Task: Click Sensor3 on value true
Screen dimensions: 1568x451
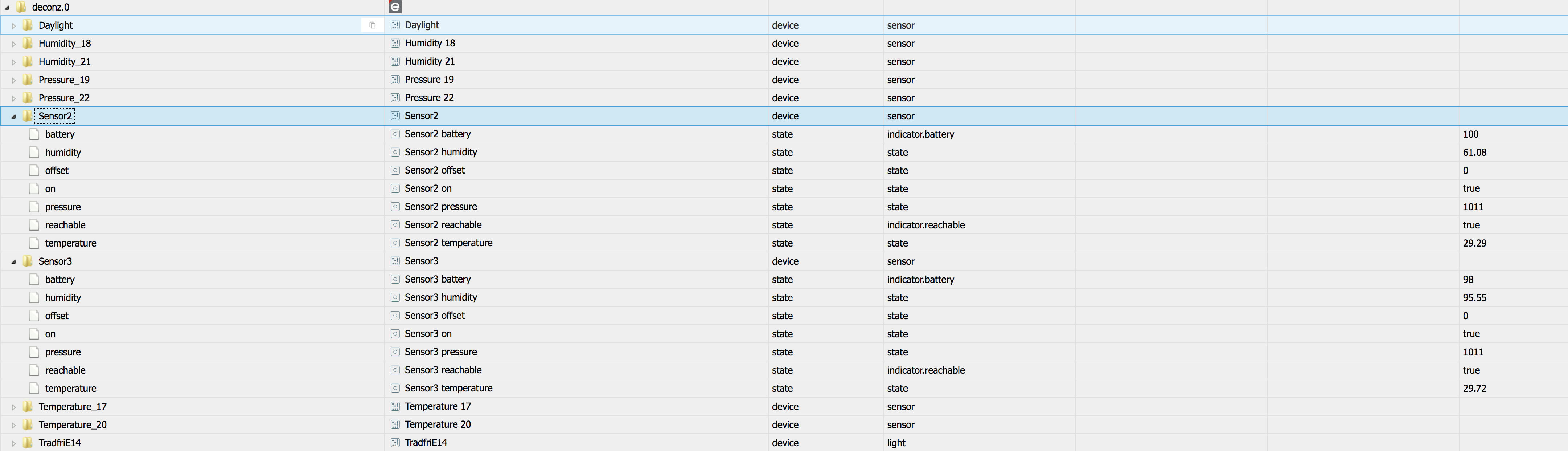Action: coord(1471,333)
